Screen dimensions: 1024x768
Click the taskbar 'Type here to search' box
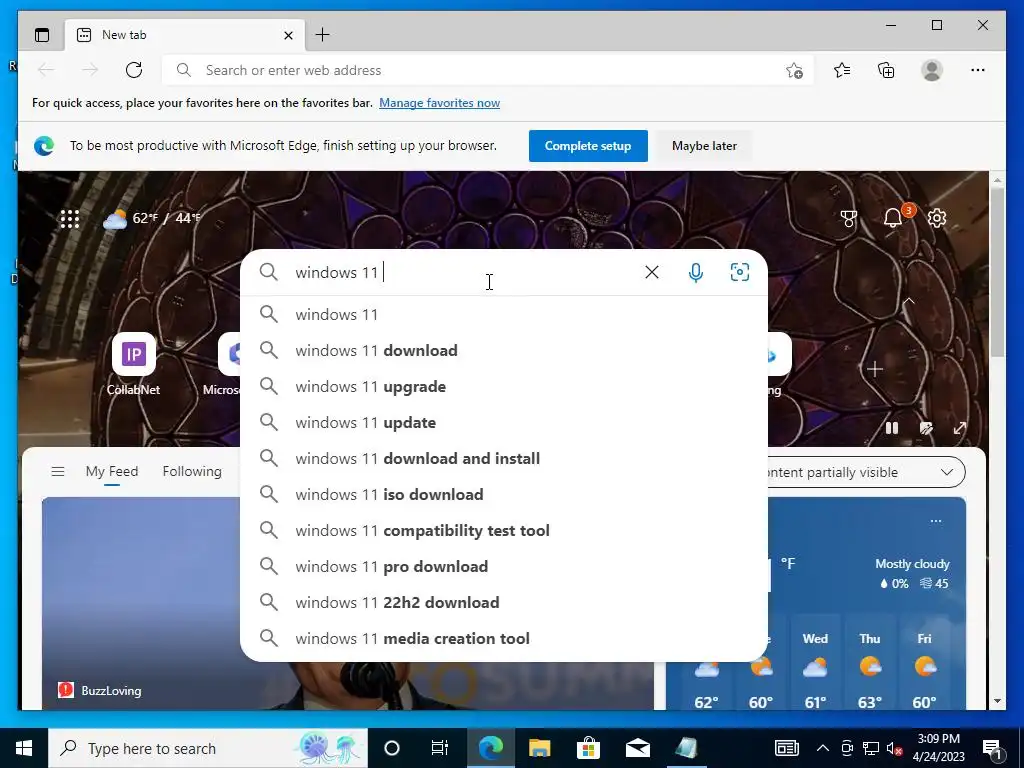pyautogui.click(x=208, y=748)
